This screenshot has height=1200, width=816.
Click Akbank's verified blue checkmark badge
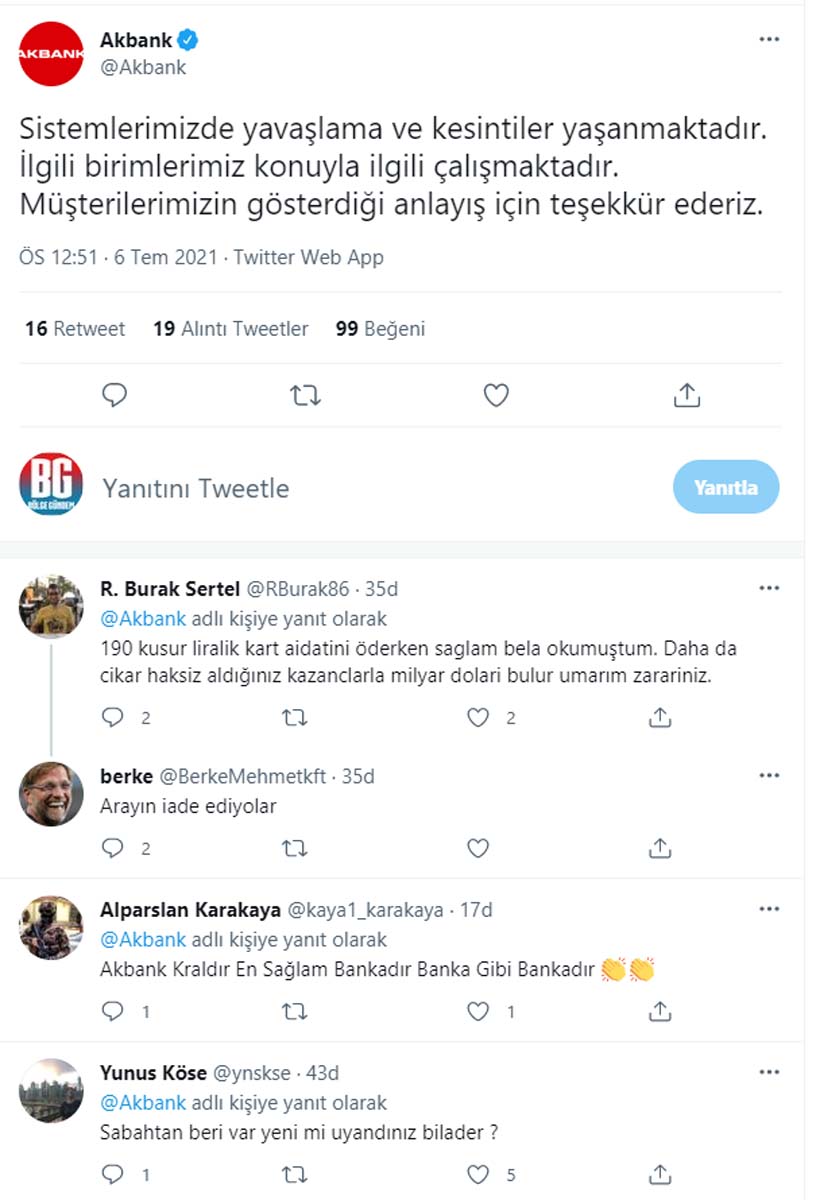tap(185, 40)
